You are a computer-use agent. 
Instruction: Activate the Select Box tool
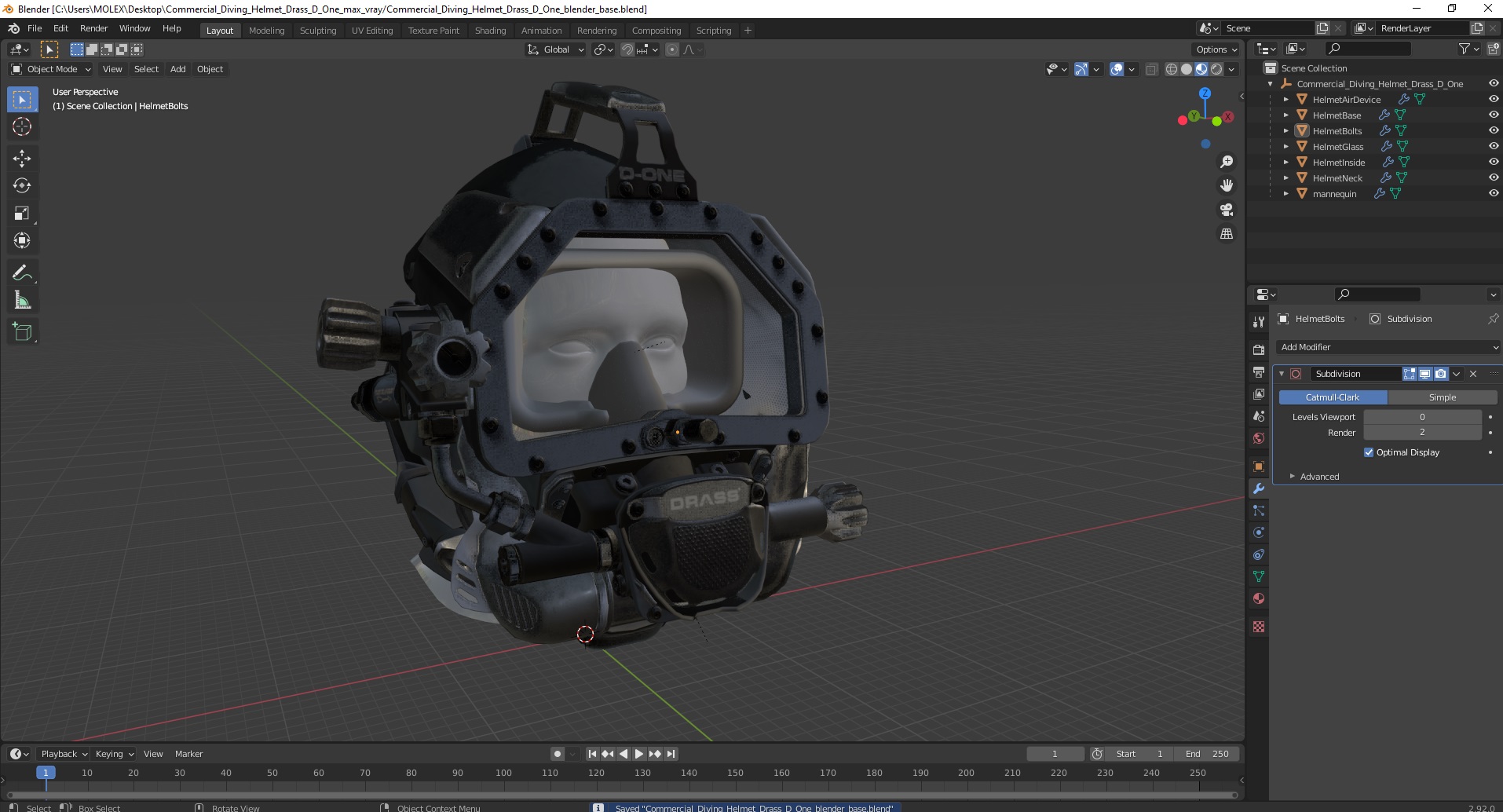tap(22, 100)
